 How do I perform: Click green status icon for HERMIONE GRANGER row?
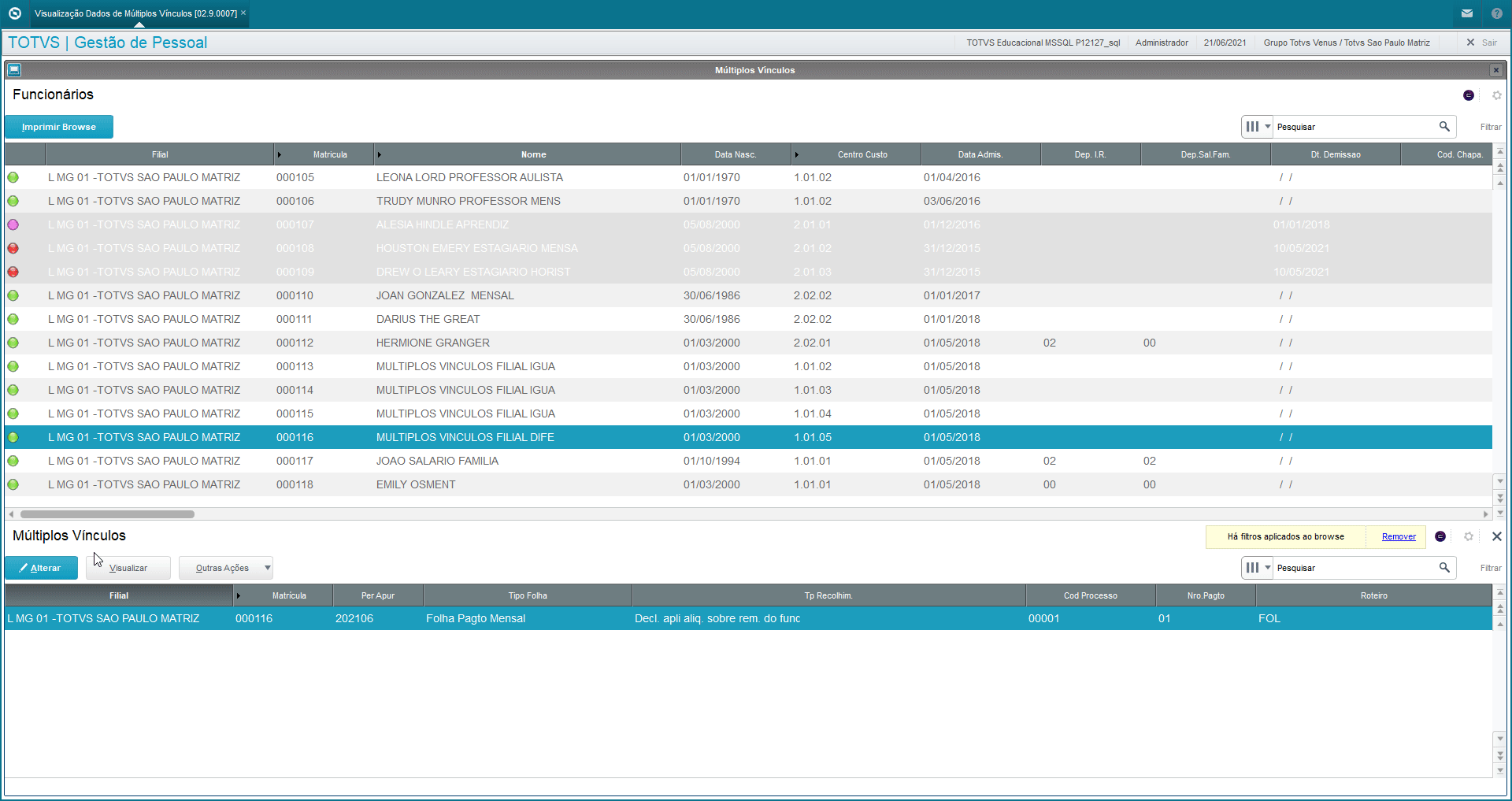(13, 343)
